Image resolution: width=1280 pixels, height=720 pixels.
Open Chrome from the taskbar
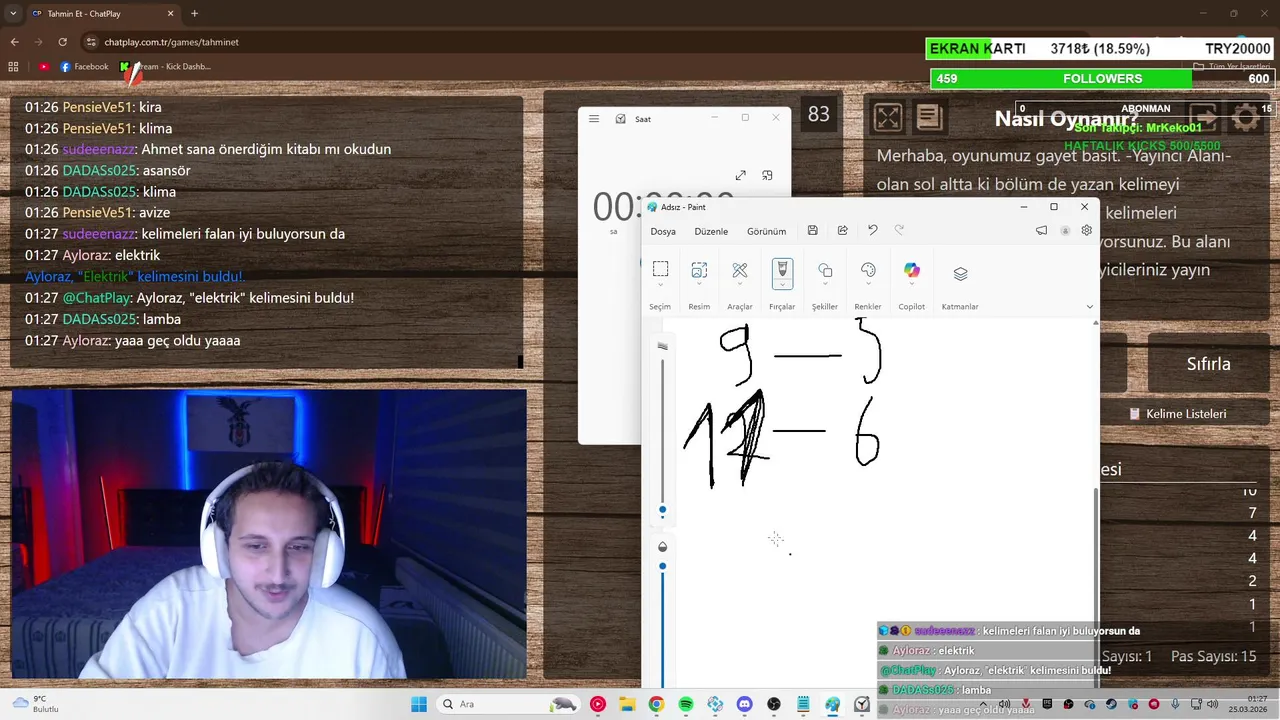point(656,704)
